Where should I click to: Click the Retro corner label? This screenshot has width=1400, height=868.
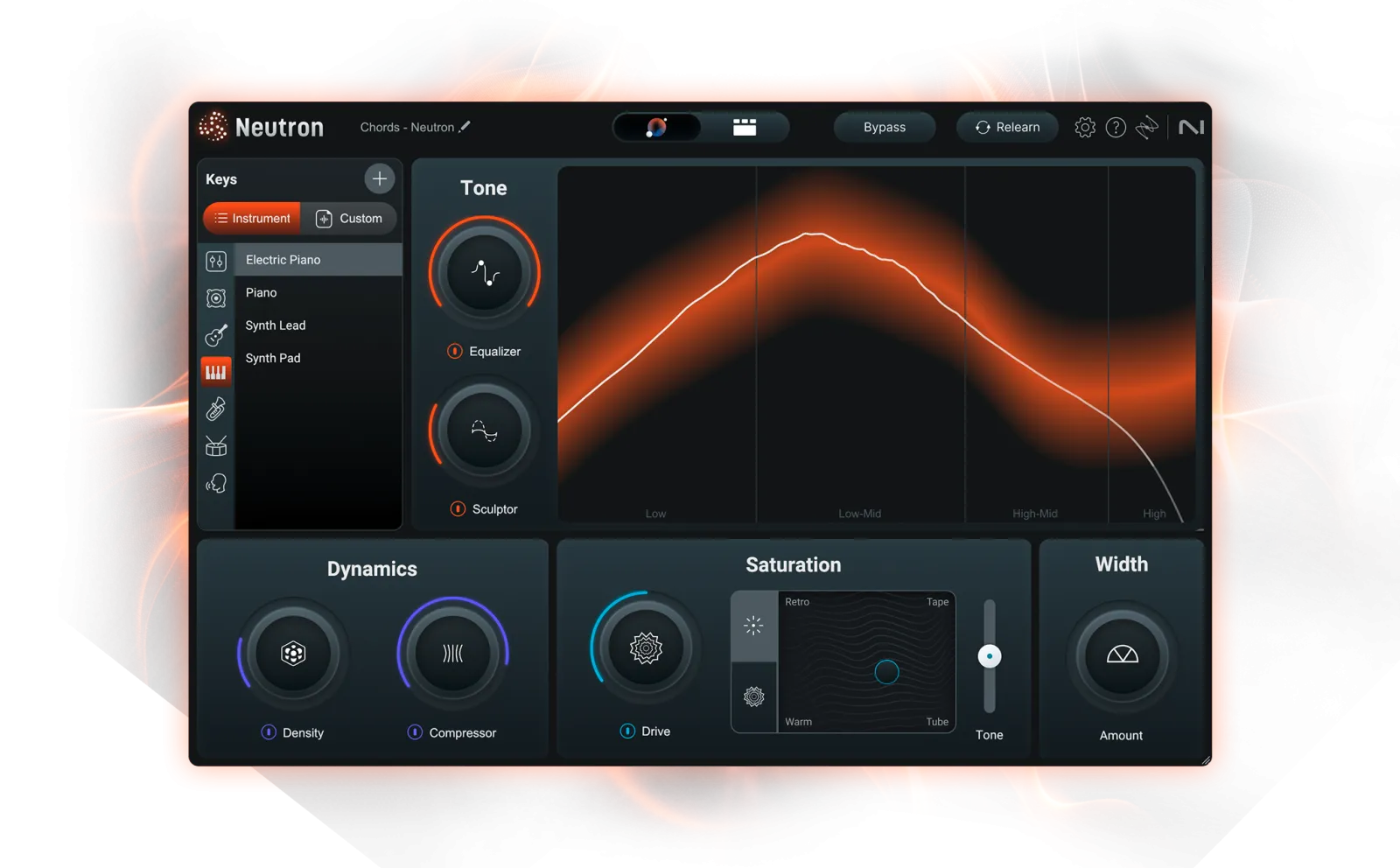point(797,602)
